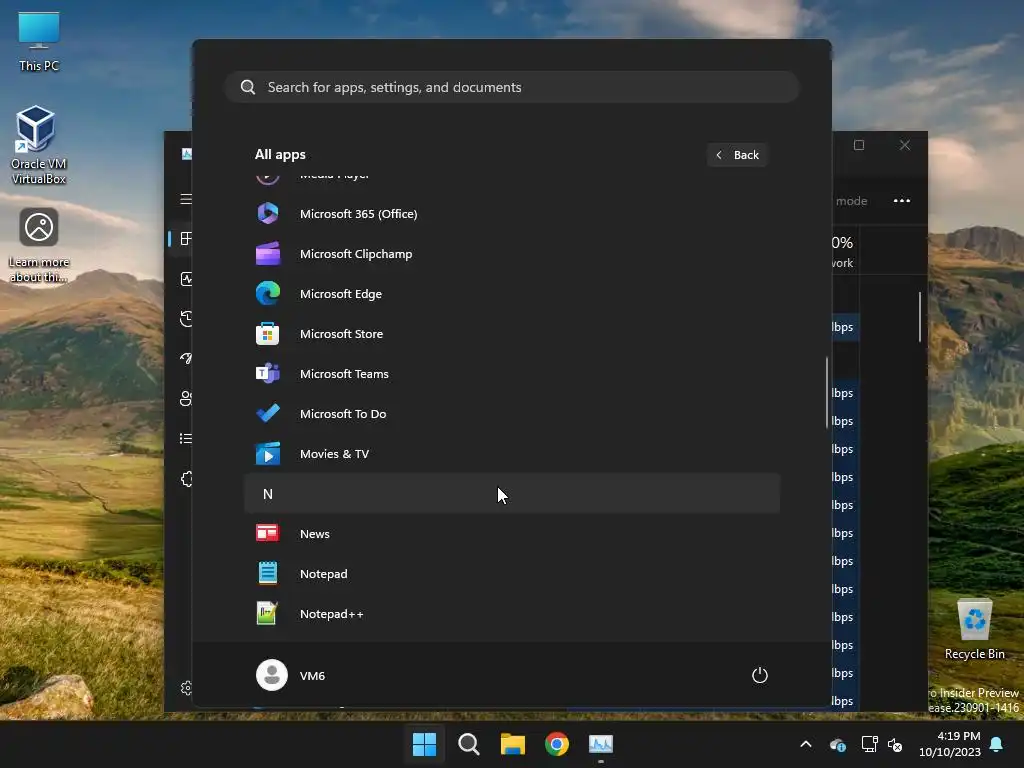Open Task Manager Users sidebar icon
Image resolution: width=1024 pixels, height=768 pixels.
[186, 398]
